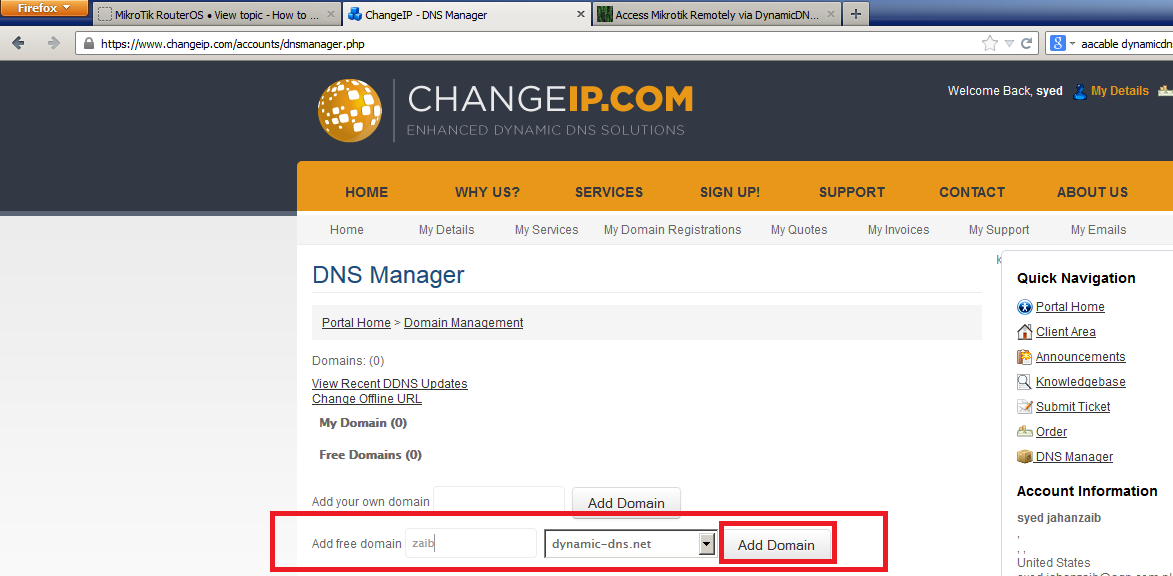Open the SERVICES menu in orange navbar
The width and height of the screenshot is (1173, 576).
tap(608, 192)
